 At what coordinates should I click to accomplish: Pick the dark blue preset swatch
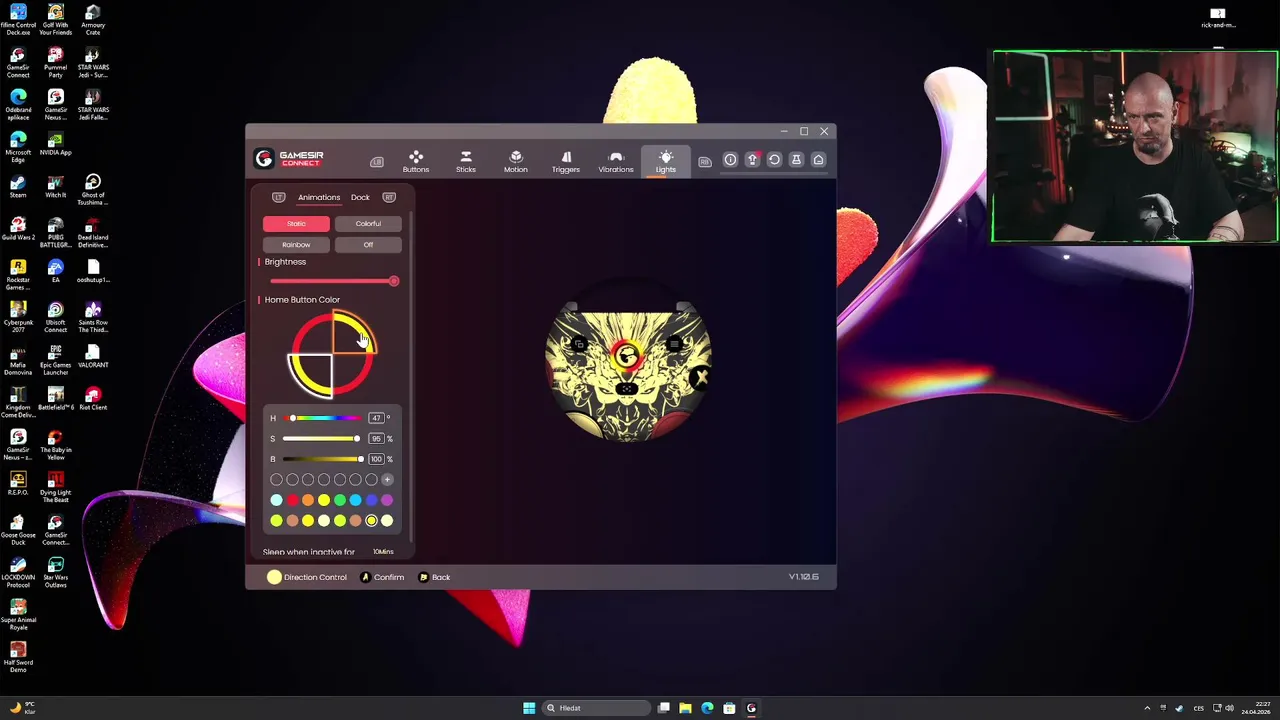pos(371,500)
